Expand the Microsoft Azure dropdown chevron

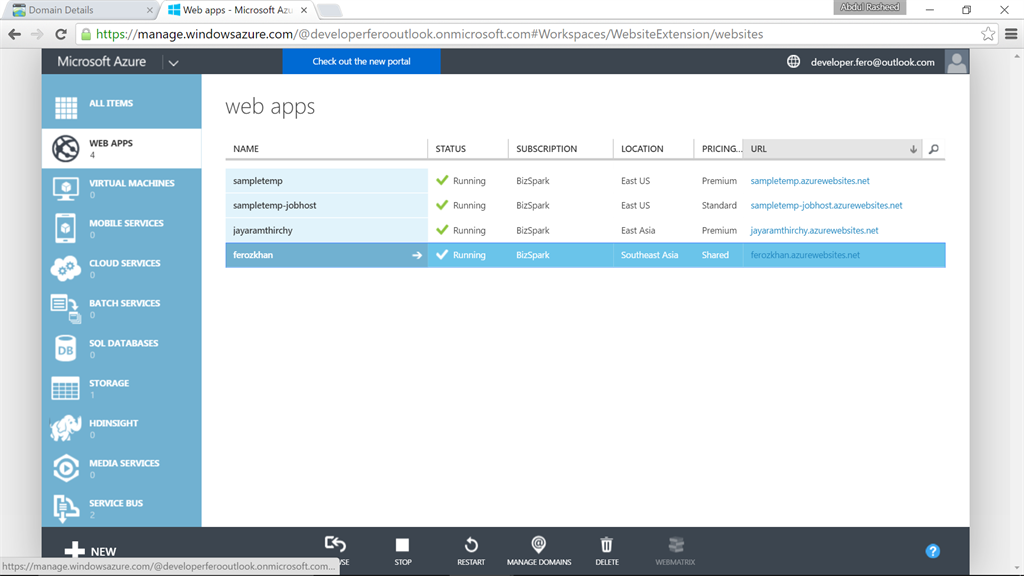point(173,63)
